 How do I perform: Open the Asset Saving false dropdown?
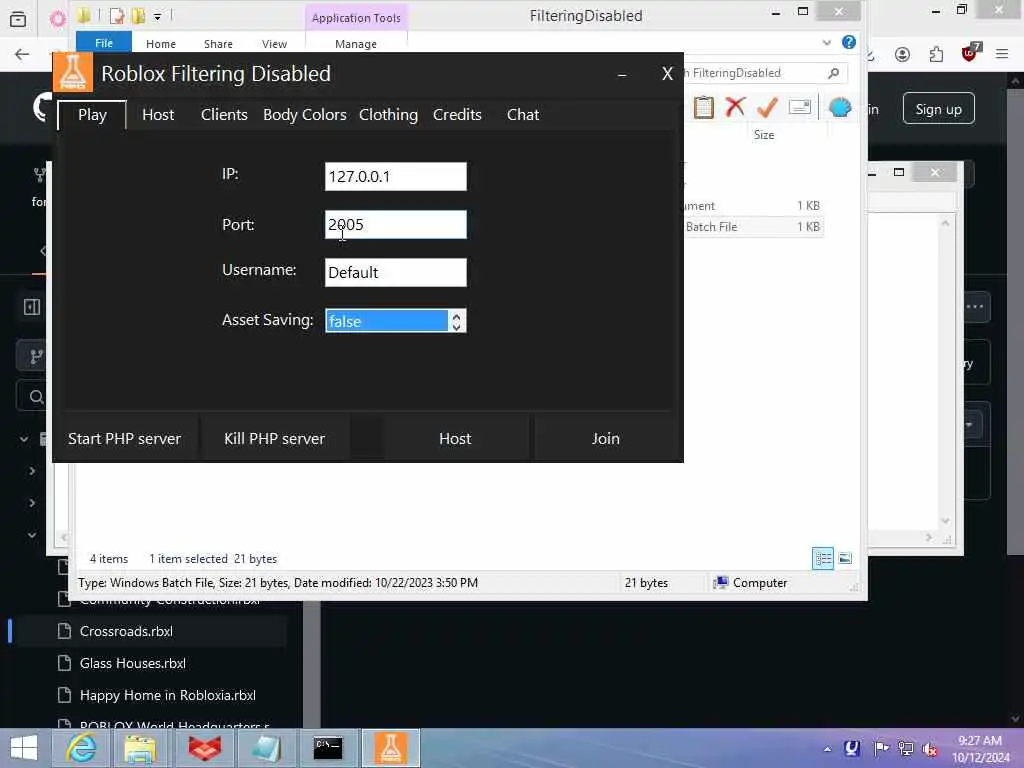pyautogui.click(x=396, y=321)
